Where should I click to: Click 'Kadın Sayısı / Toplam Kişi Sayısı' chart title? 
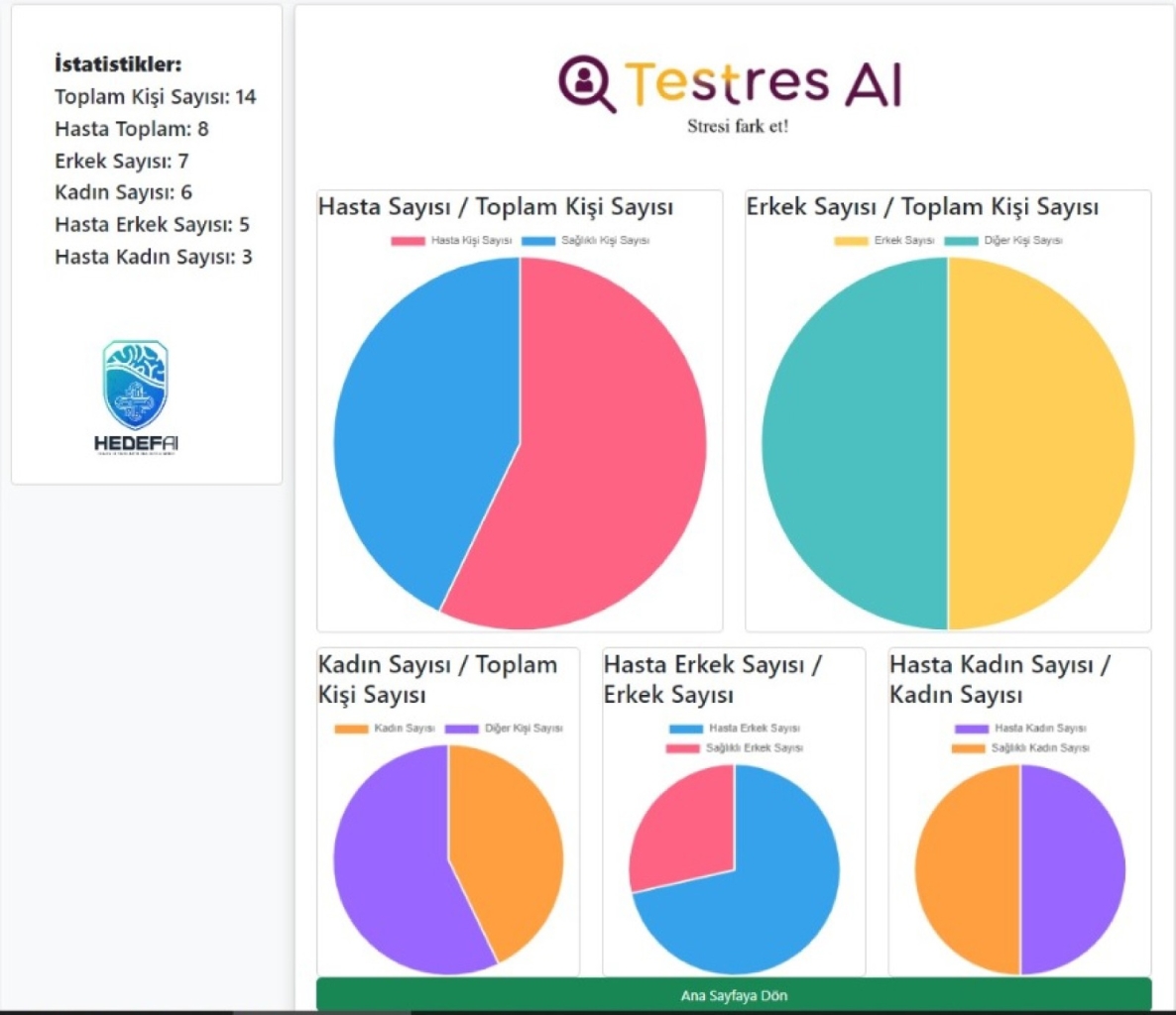437,679
